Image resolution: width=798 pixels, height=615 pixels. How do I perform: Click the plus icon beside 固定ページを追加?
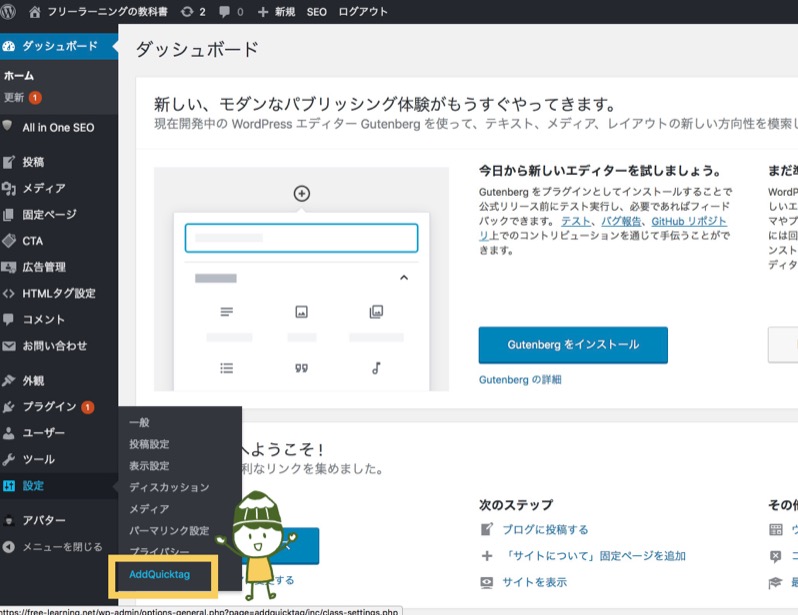tap(487, 556)
